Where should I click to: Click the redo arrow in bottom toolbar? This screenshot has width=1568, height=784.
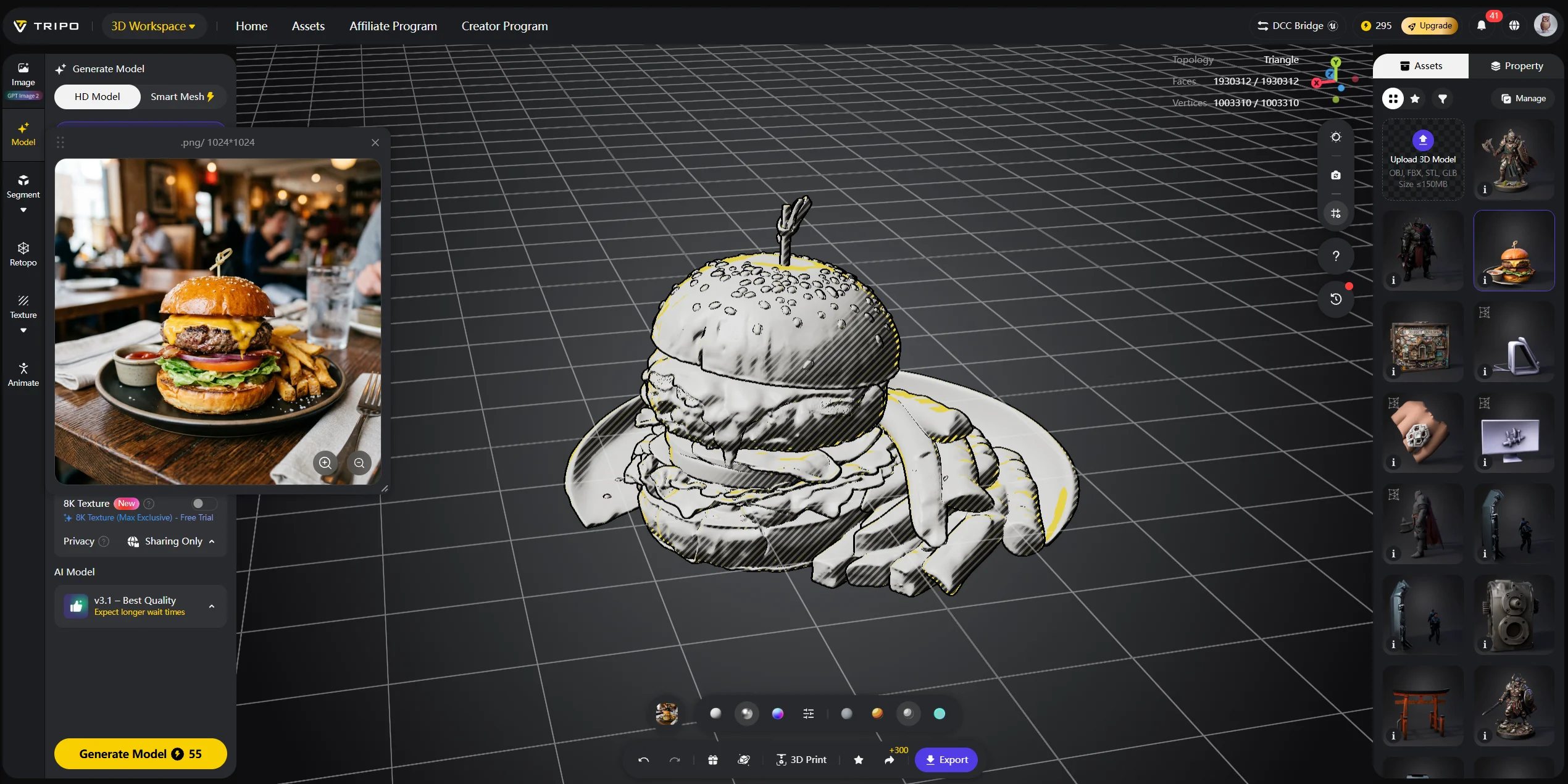(675, 760)
